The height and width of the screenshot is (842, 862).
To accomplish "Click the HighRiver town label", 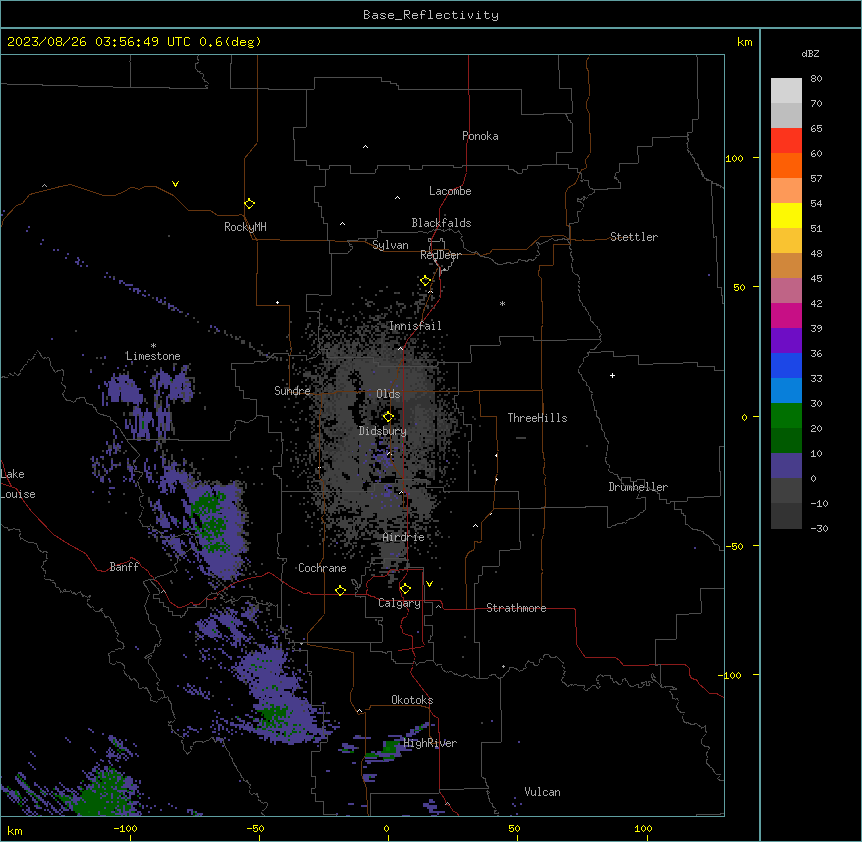I will tap(430, 743).
